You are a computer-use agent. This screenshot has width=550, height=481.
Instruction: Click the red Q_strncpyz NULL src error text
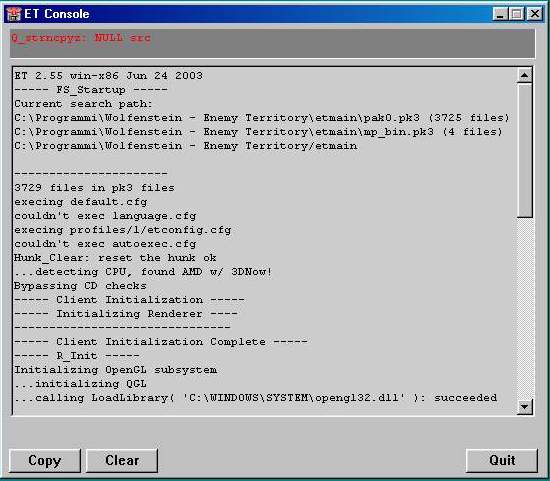pyautogui.click(x=81, y=38)
